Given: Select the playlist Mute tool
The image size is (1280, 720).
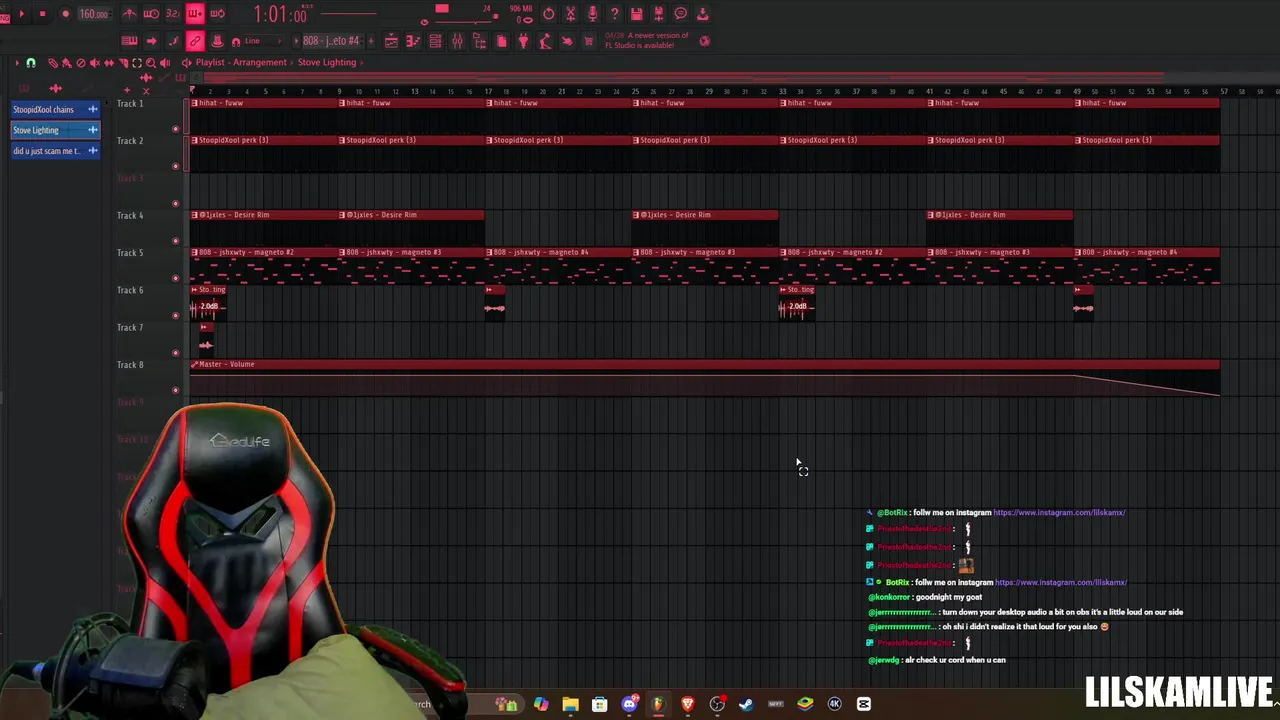Looking at the screenshot, I should coord(95,62).
